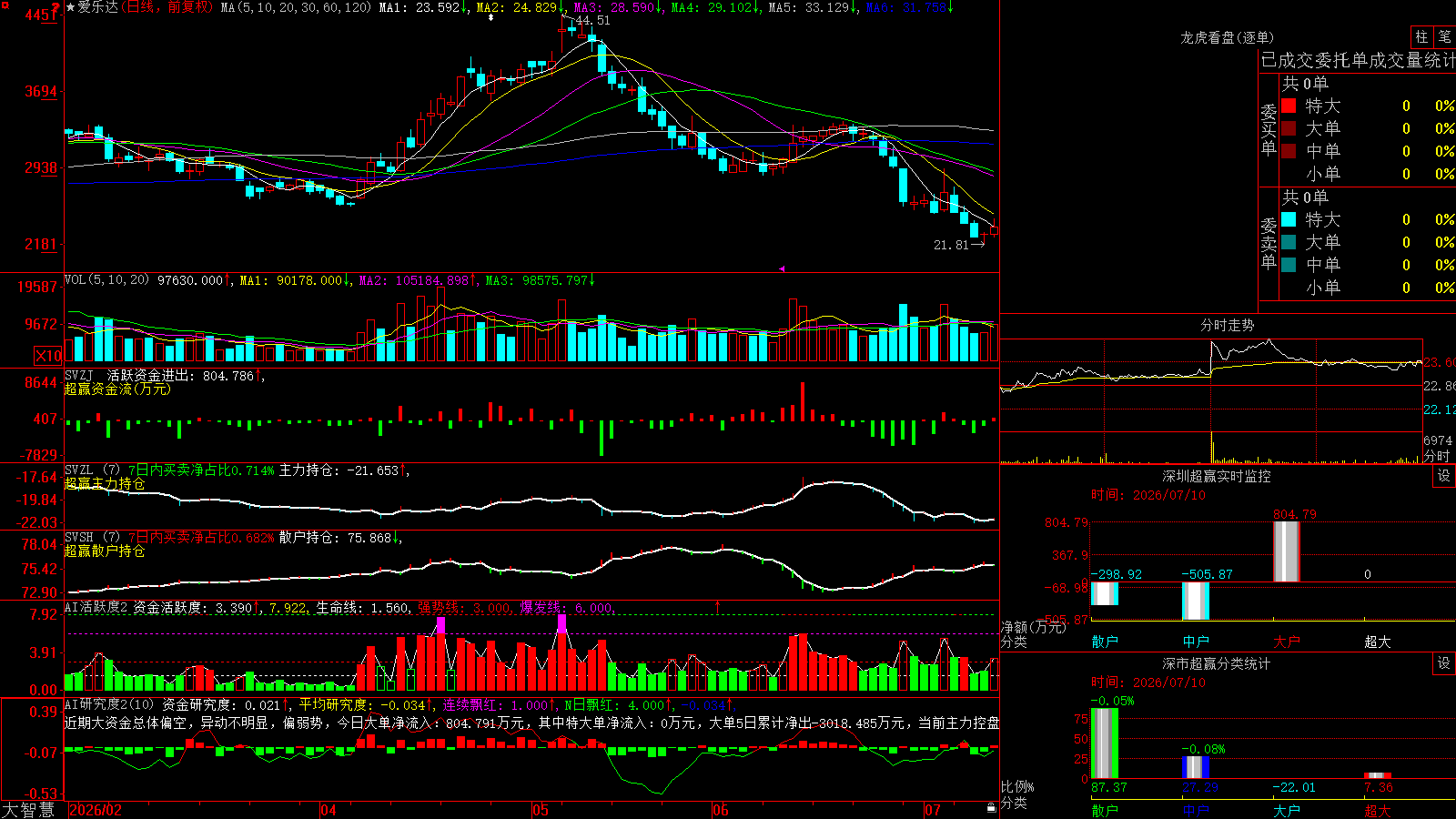Click the 804.79 value above 大户 bar

[1294, 514]
